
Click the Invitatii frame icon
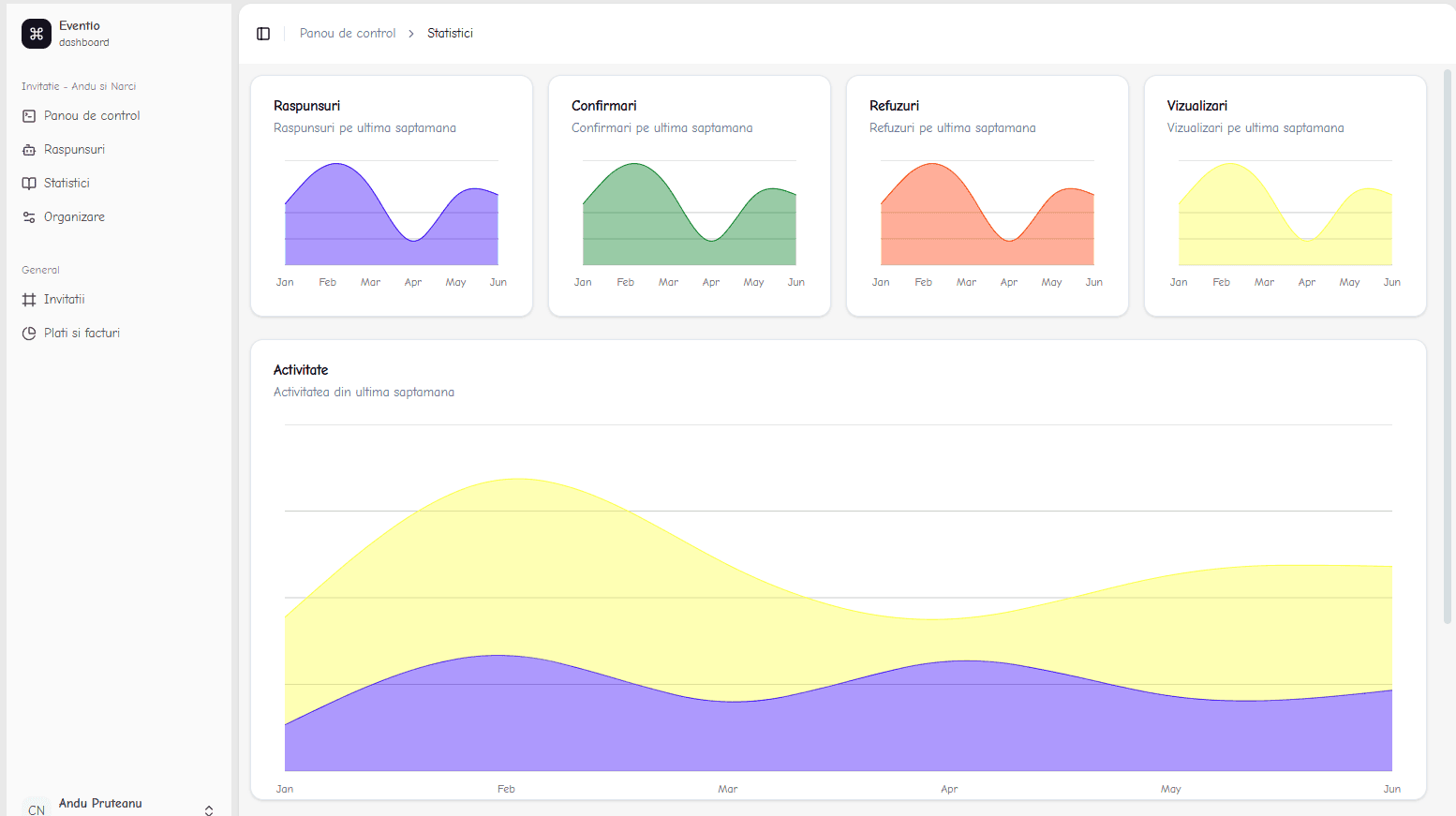point(29,300)
